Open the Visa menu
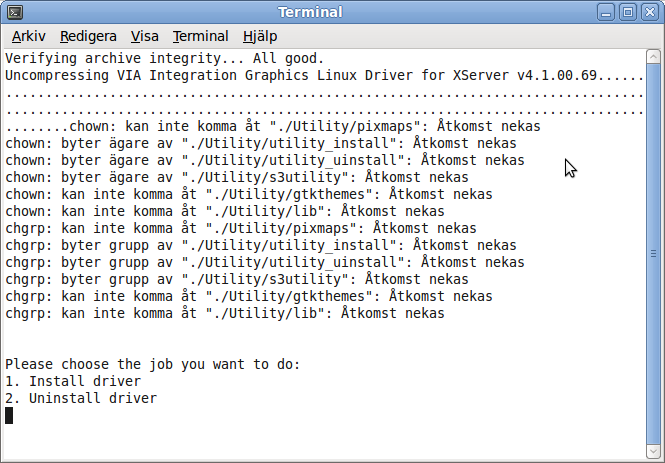 [145, 36]
